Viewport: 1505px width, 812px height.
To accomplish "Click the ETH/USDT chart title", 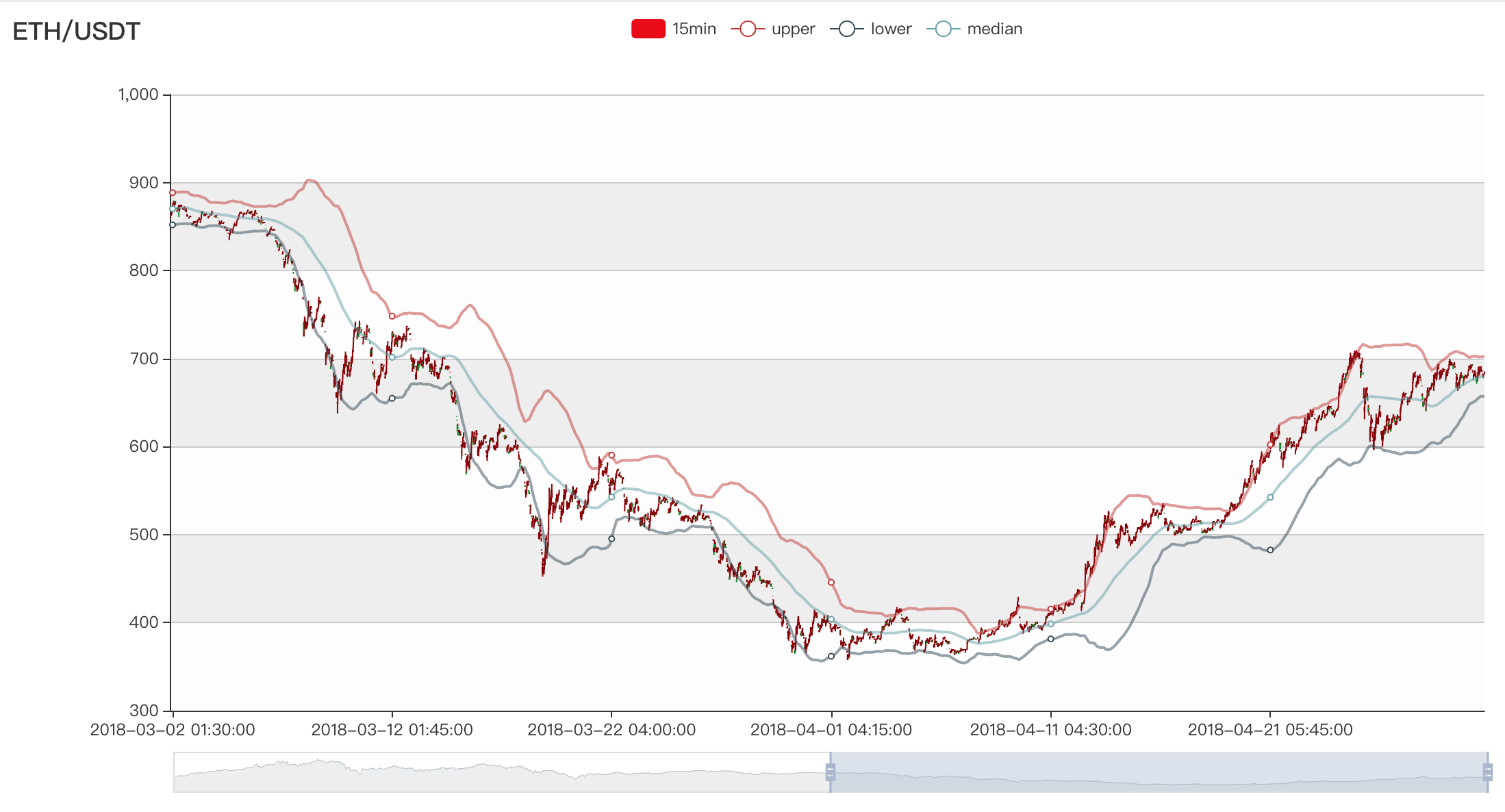I will 77,31.
